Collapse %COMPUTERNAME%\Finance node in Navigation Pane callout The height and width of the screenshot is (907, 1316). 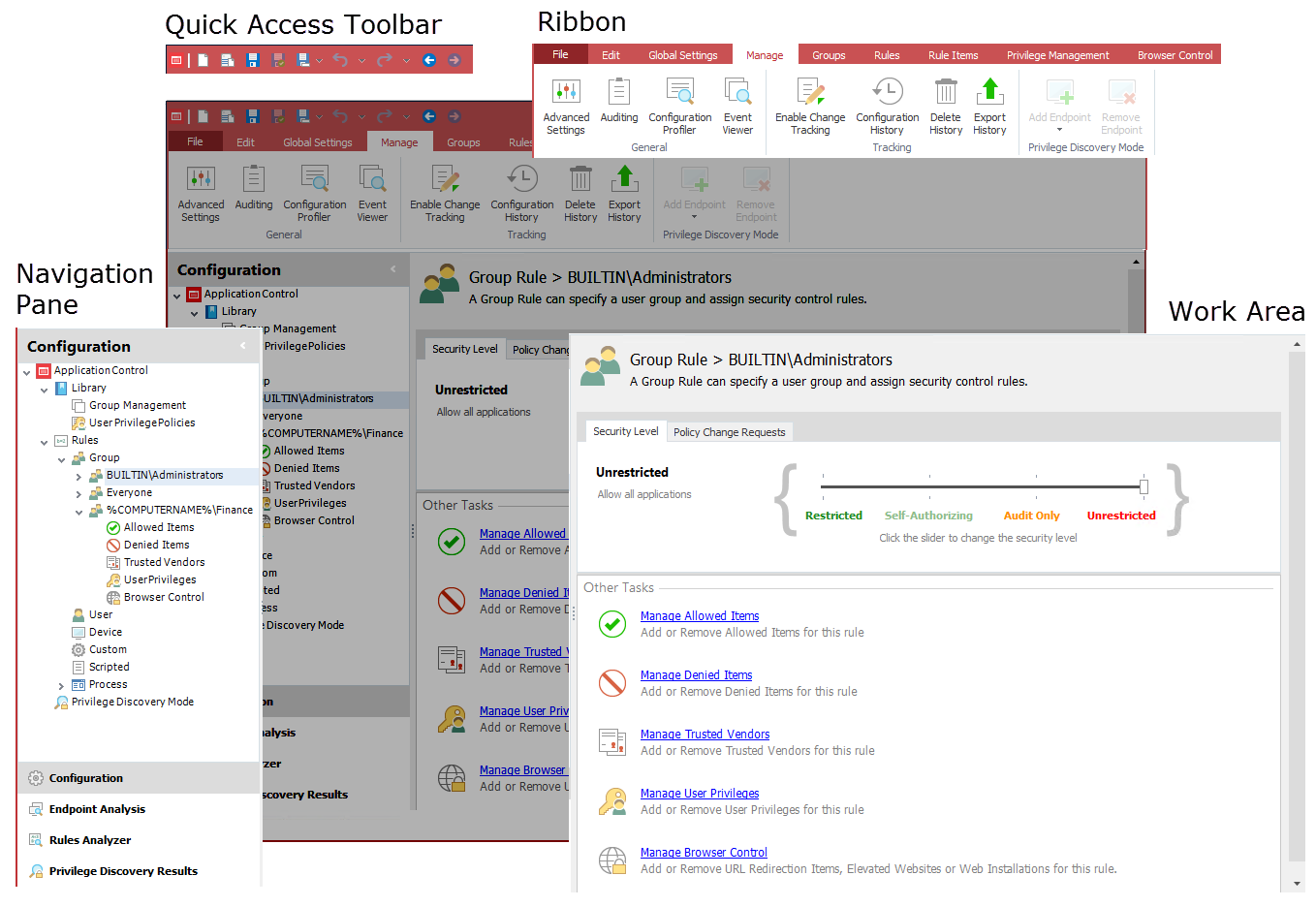[78, 512]
